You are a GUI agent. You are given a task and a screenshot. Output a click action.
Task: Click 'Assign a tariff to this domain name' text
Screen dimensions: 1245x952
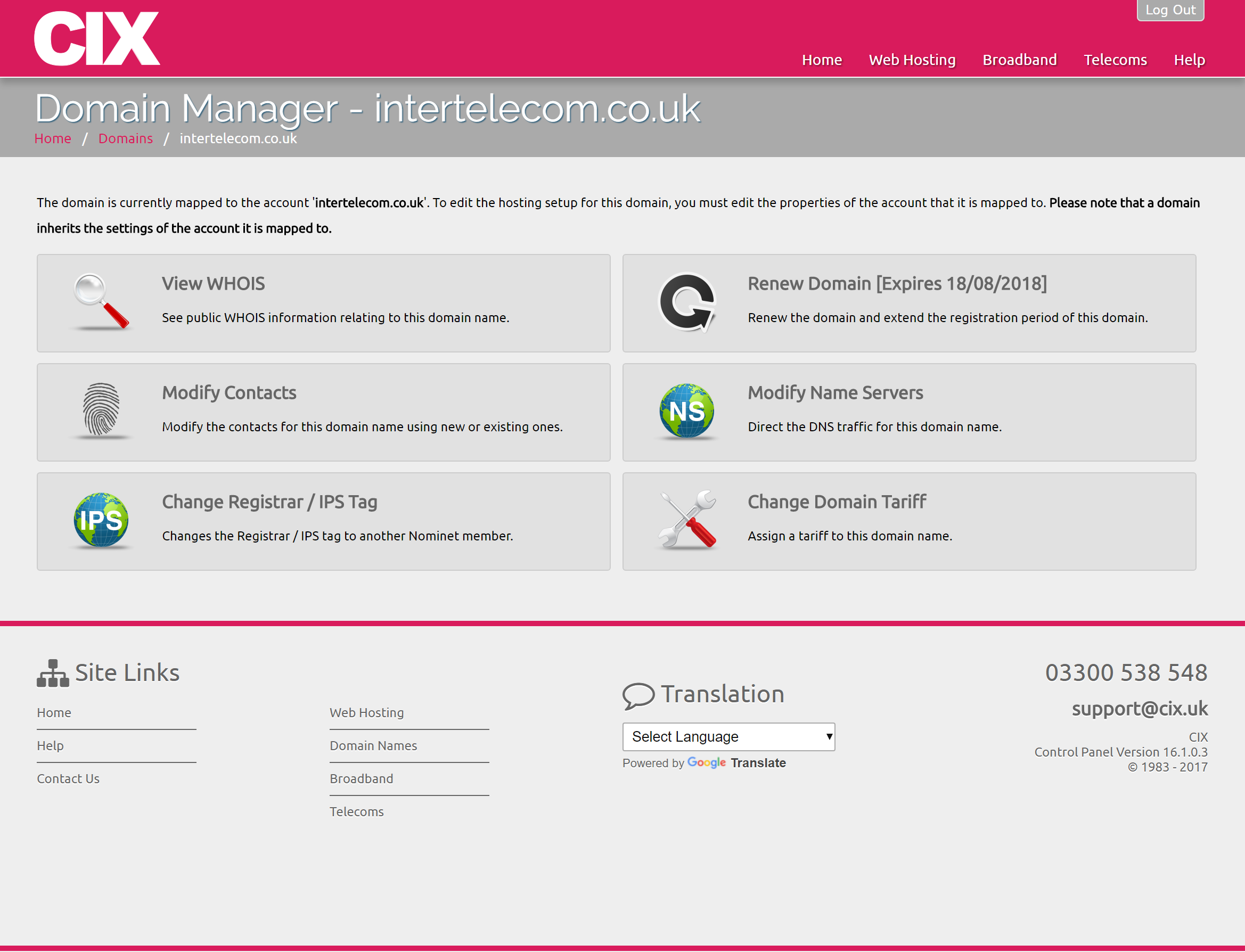tap(849, 536)
